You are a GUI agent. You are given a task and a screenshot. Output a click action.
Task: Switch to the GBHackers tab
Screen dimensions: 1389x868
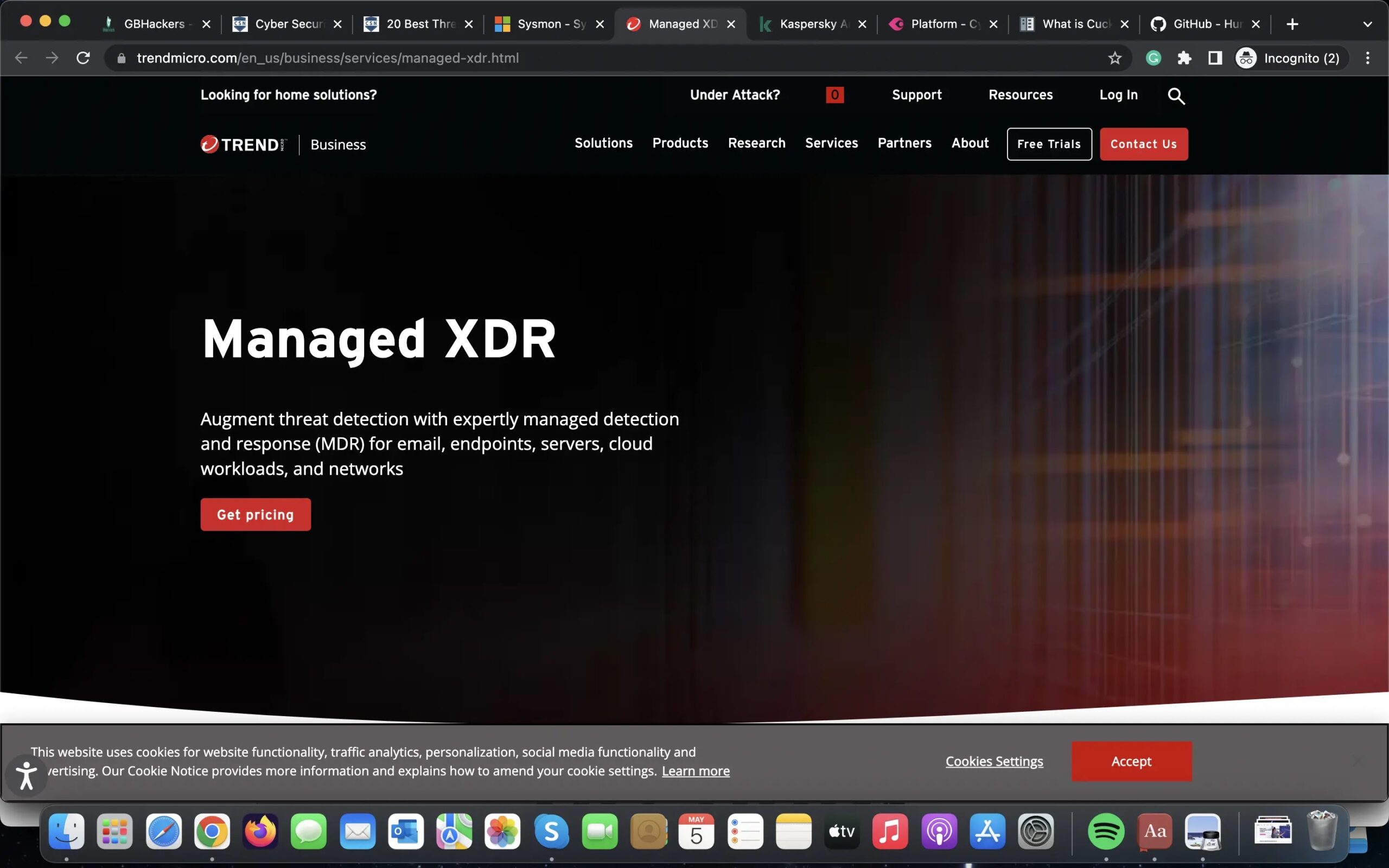click(155, 24)
